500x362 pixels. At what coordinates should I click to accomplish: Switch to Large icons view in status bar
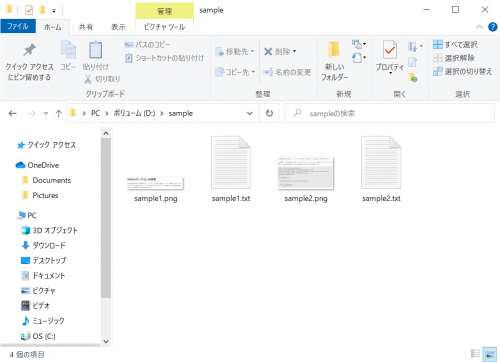[x=489, y=354]
